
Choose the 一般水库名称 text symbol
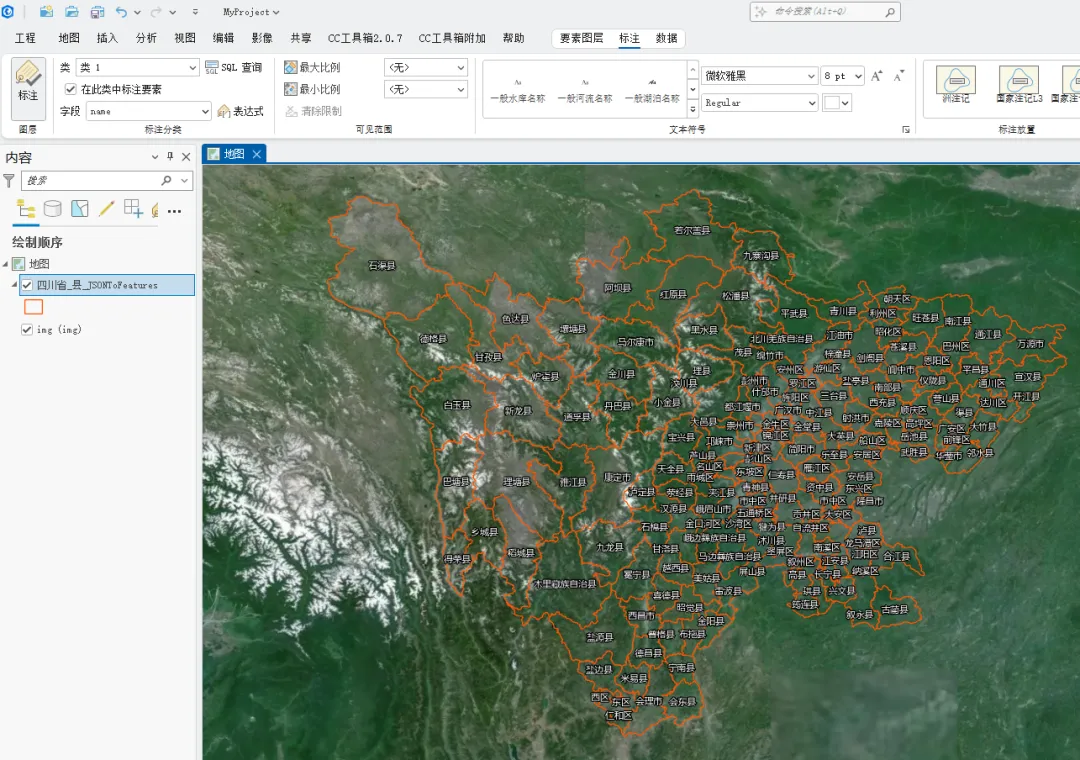tap(518, 90)
